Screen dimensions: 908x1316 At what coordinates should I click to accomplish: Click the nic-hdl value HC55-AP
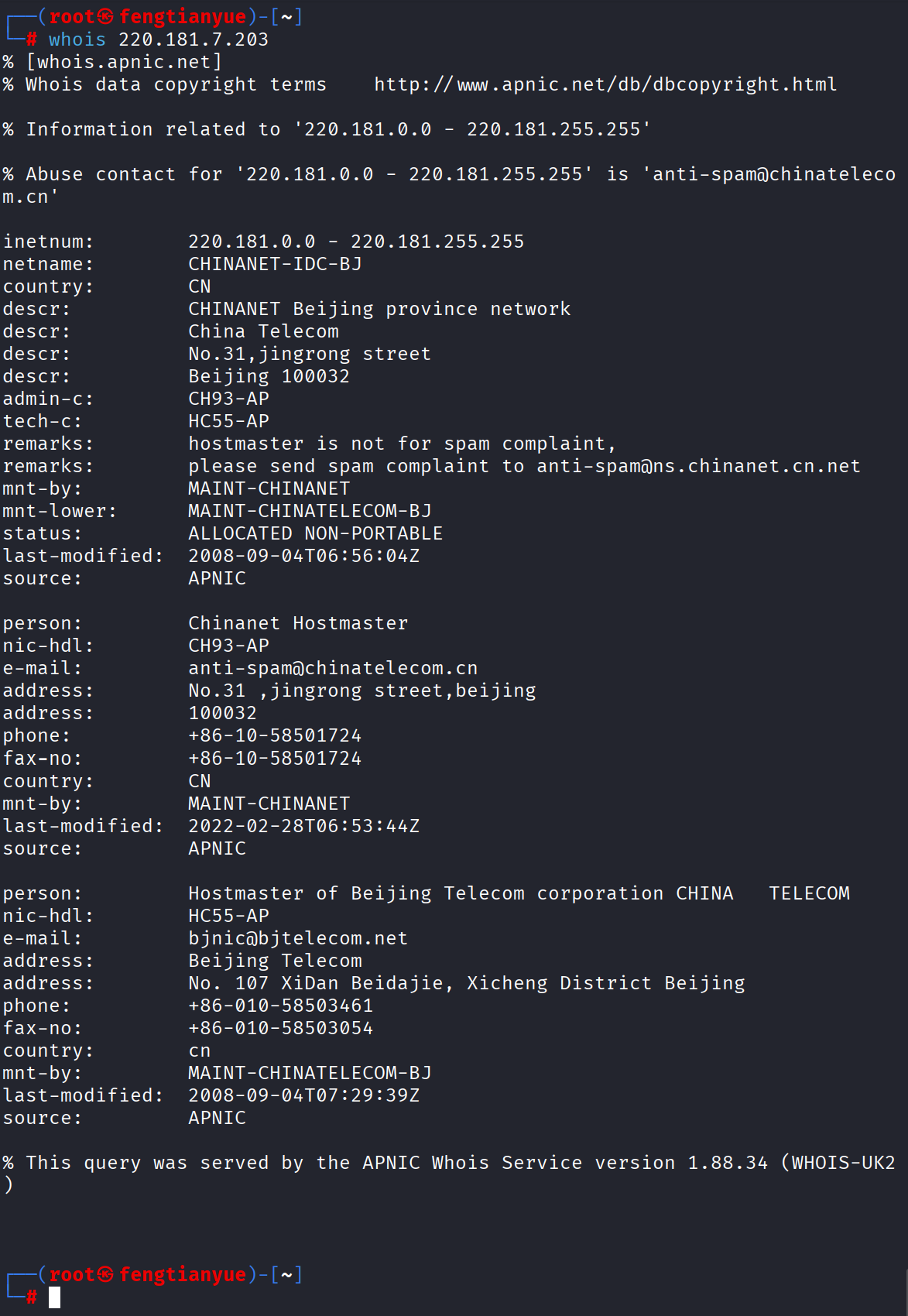pyautogui.click(x=228, y=916)
